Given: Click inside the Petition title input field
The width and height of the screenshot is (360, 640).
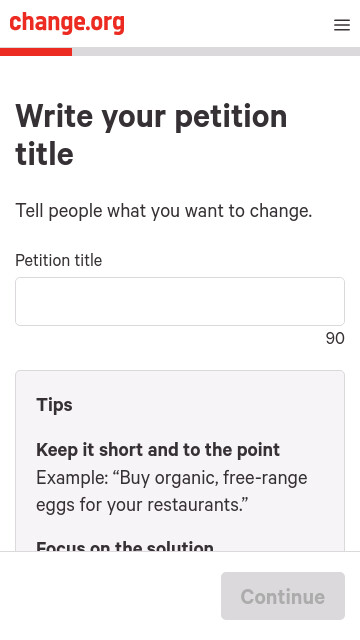Looking at the screenshot, I should [x=180, y=302].
